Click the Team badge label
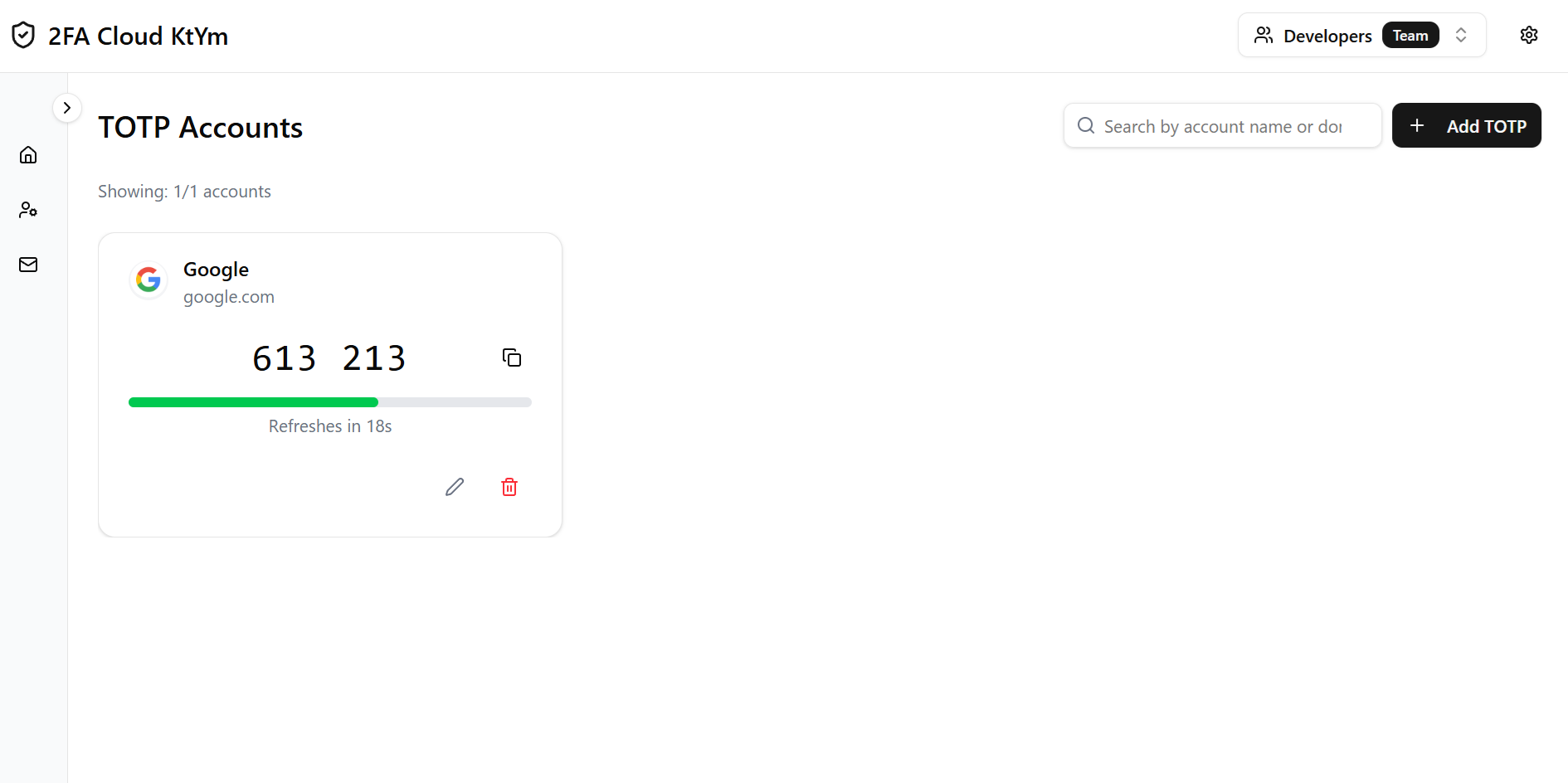The width and height of the screenshot is (1568, 783). tap(1410, 36)
